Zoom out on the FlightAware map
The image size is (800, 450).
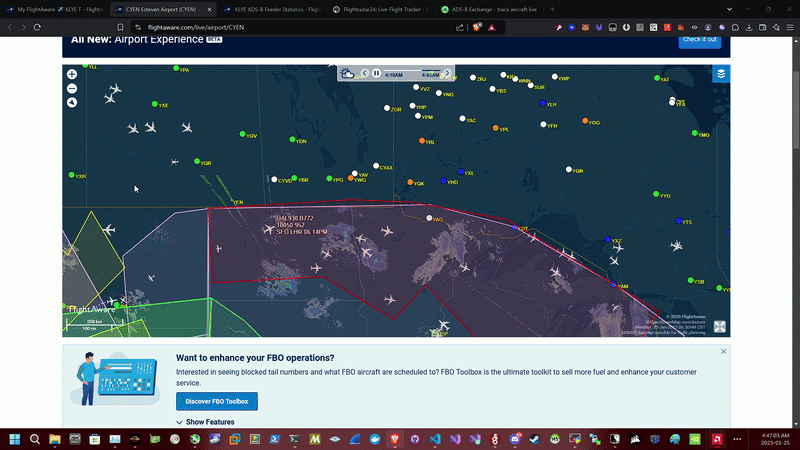point(72,89)
